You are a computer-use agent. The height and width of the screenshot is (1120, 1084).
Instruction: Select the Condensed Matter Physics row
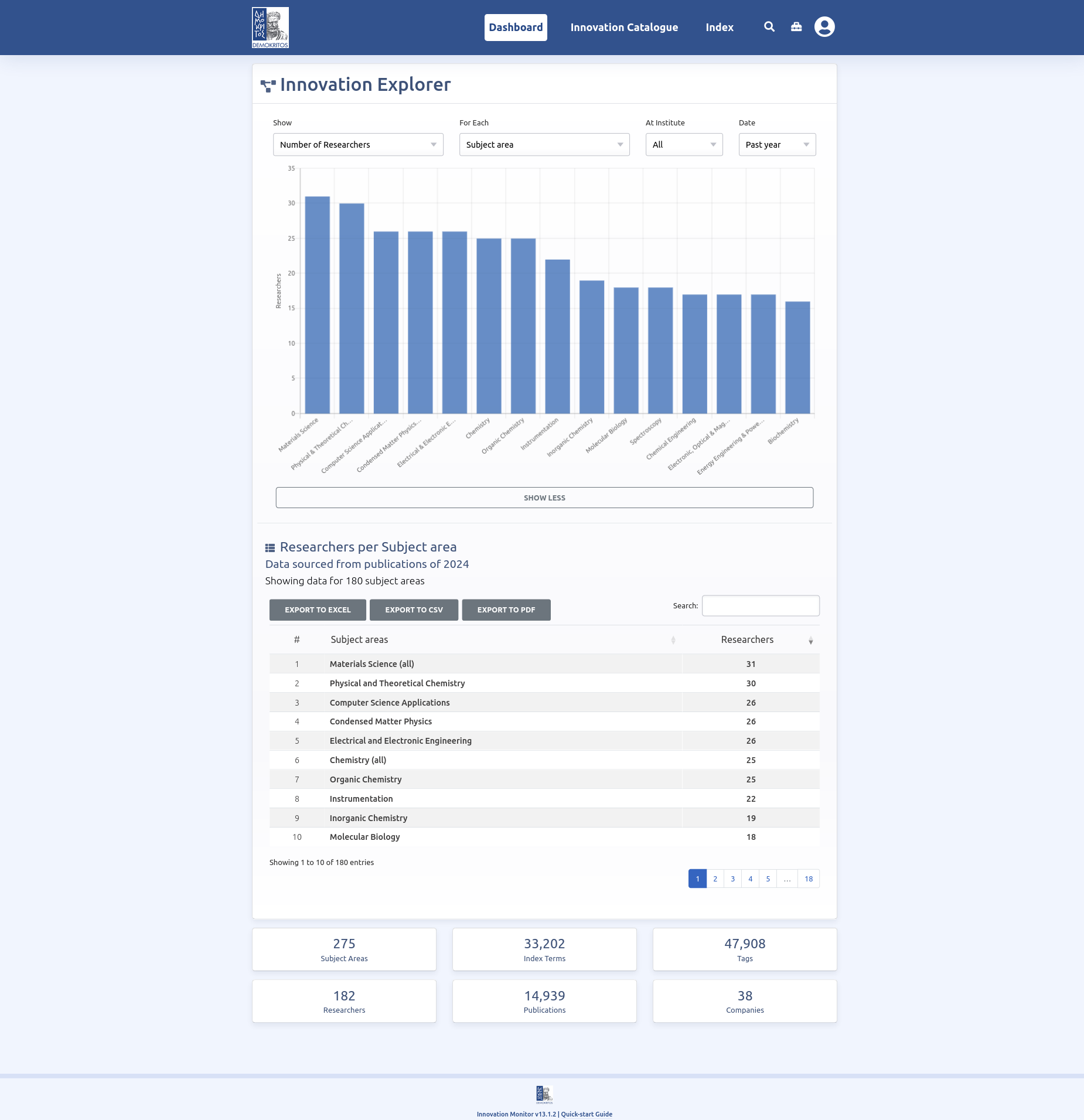tap(544, 721)
